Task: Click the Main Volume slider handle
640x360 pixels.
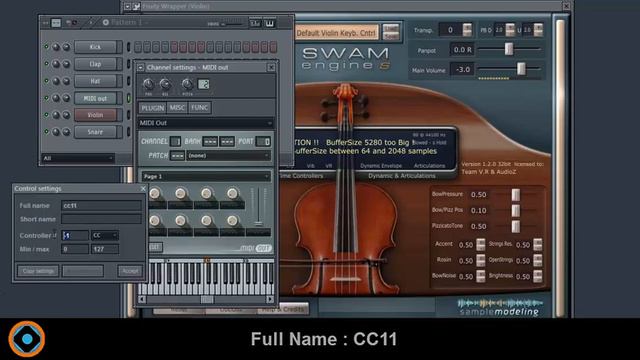Action: click(521, 69)
